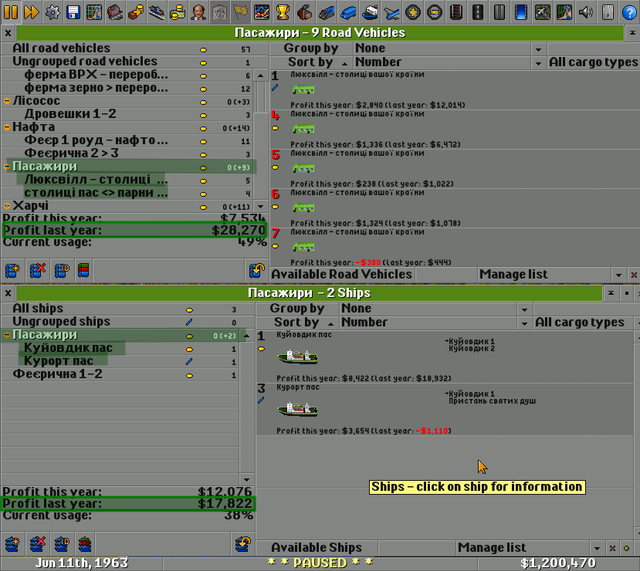Change livery of selected road vehicle group
The height and width of the screenshot is (571, 640).
click(x=84, y=270)
